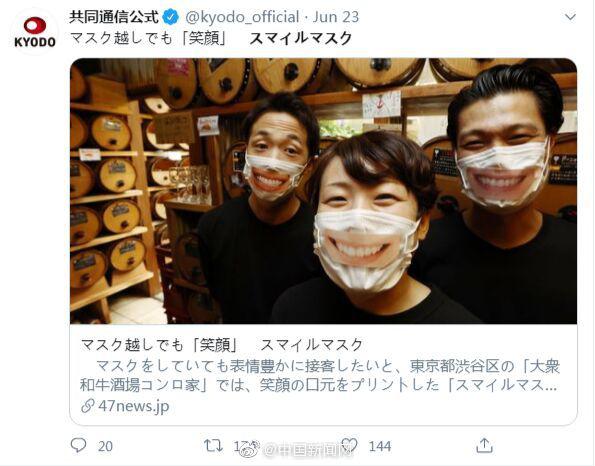Open the @kyodo_official handle
The image size is (595, 466).
pos(242,17)
